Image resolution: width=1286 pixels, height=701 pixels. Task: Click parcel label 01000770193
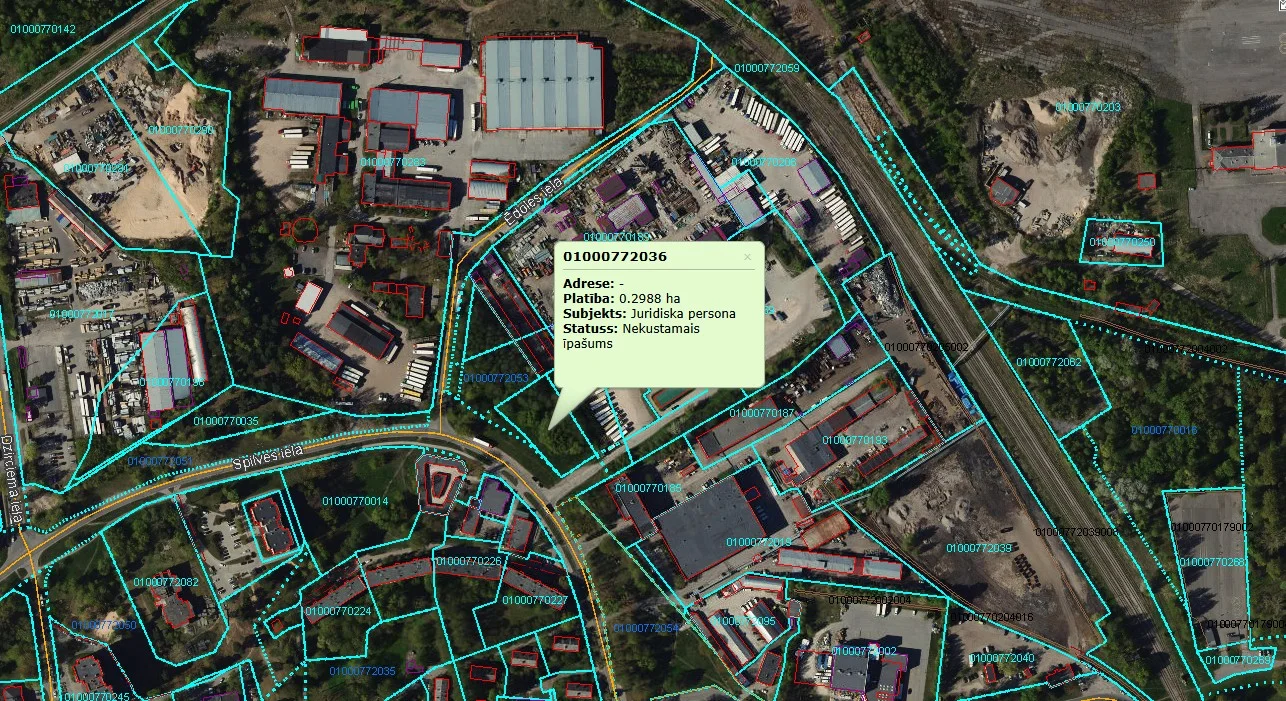[x=854, y=440]
